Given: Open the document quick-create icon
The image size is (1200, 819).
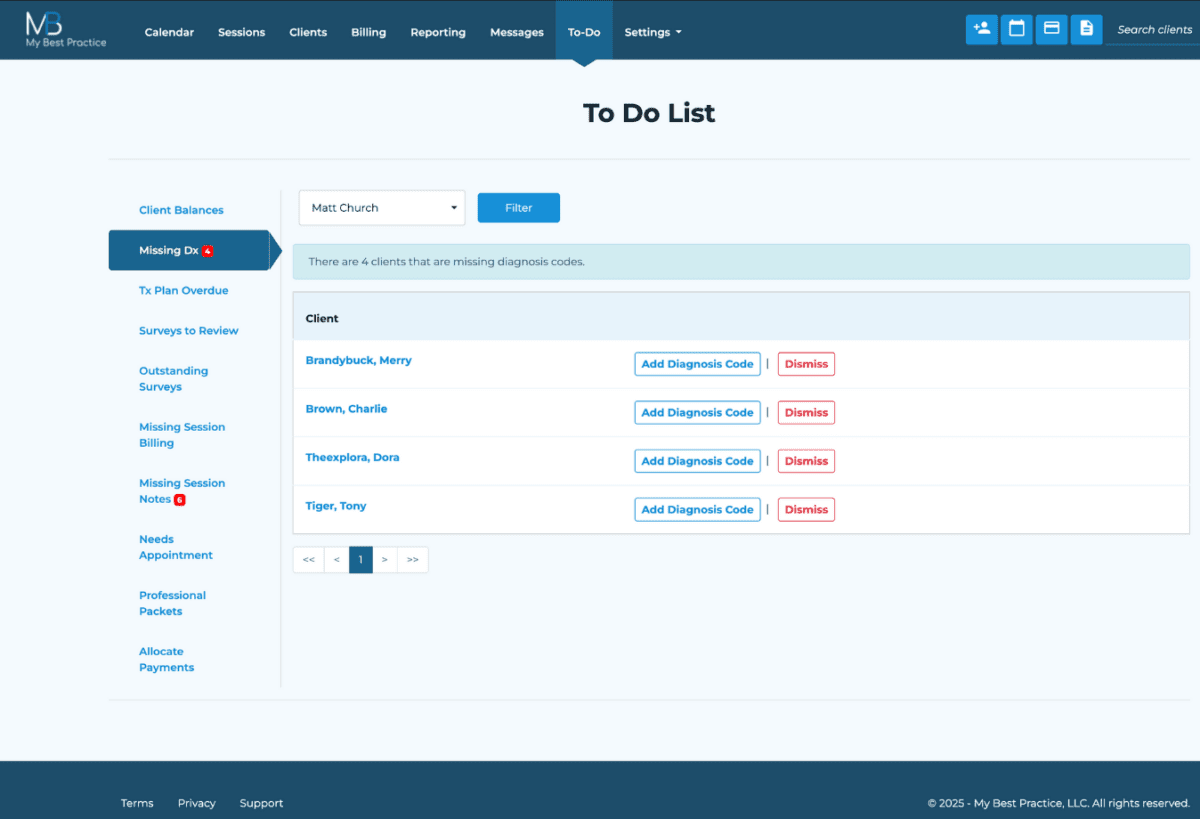Looking at the screenshot, I should click(x=1086, y=29).
